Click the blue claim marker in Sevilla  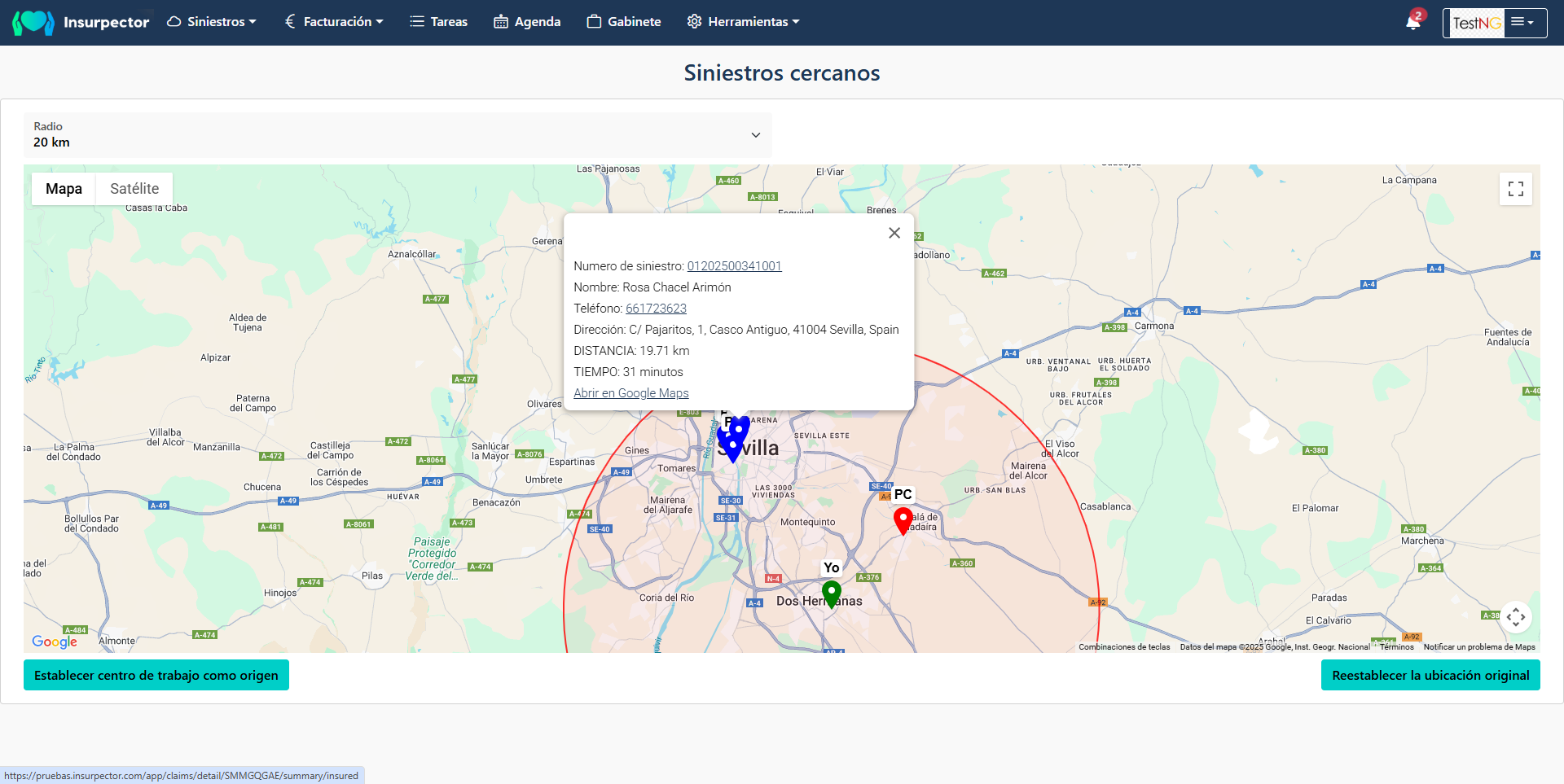pos(733,447)
